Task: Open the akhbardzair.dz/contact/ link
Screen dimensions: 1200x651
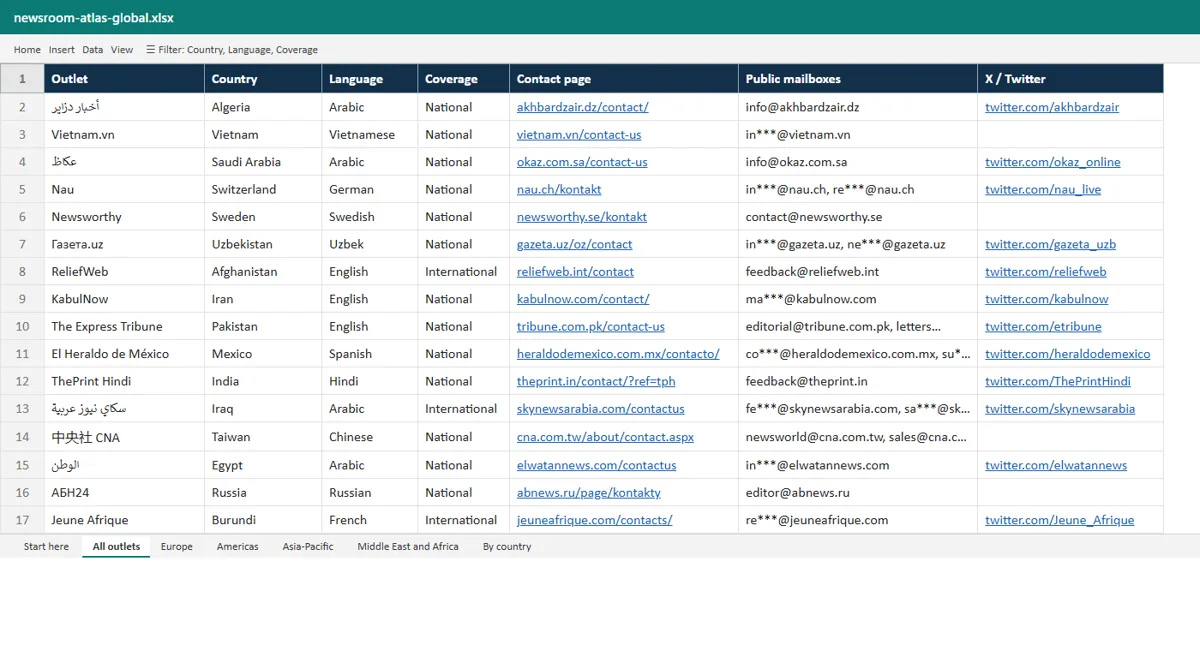Action: [582, 107]
